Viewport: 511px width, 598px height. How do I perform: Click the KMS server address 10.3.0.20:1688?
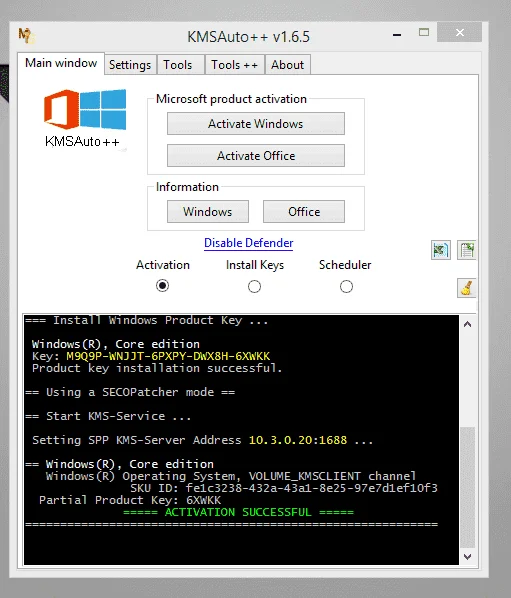[x=298, y=440]
